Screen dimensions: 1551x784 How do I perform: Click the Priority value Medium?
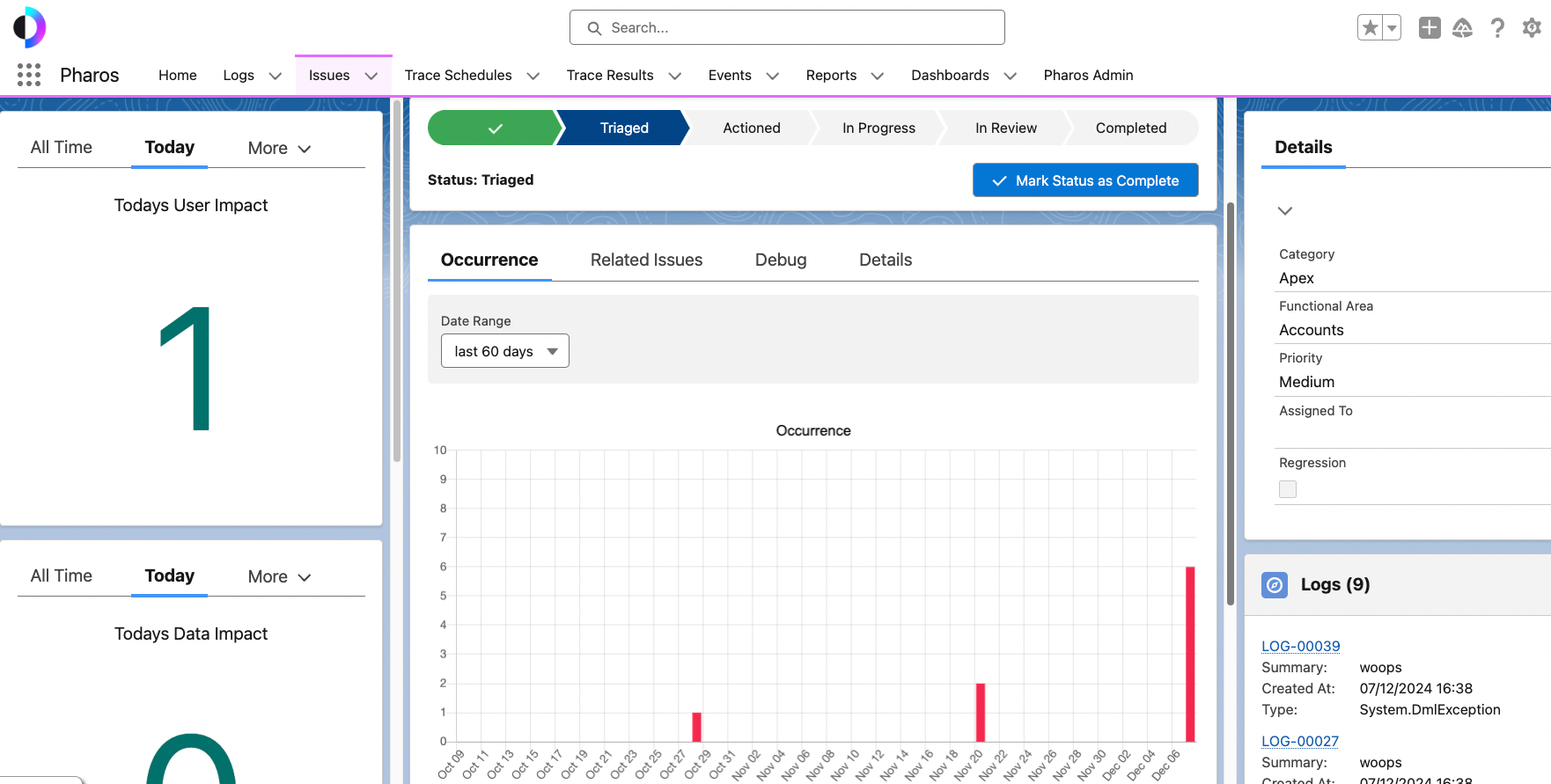pos(1307,383)
